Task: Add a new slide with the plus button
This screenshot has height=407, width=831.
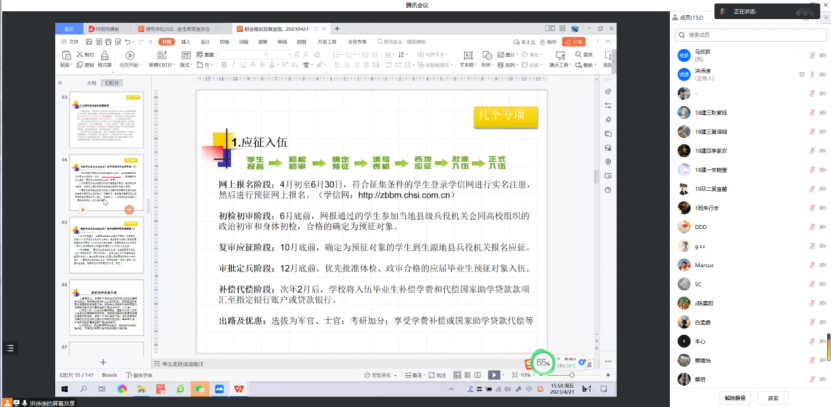Action: pyautogui.click(x=103, y=360)
